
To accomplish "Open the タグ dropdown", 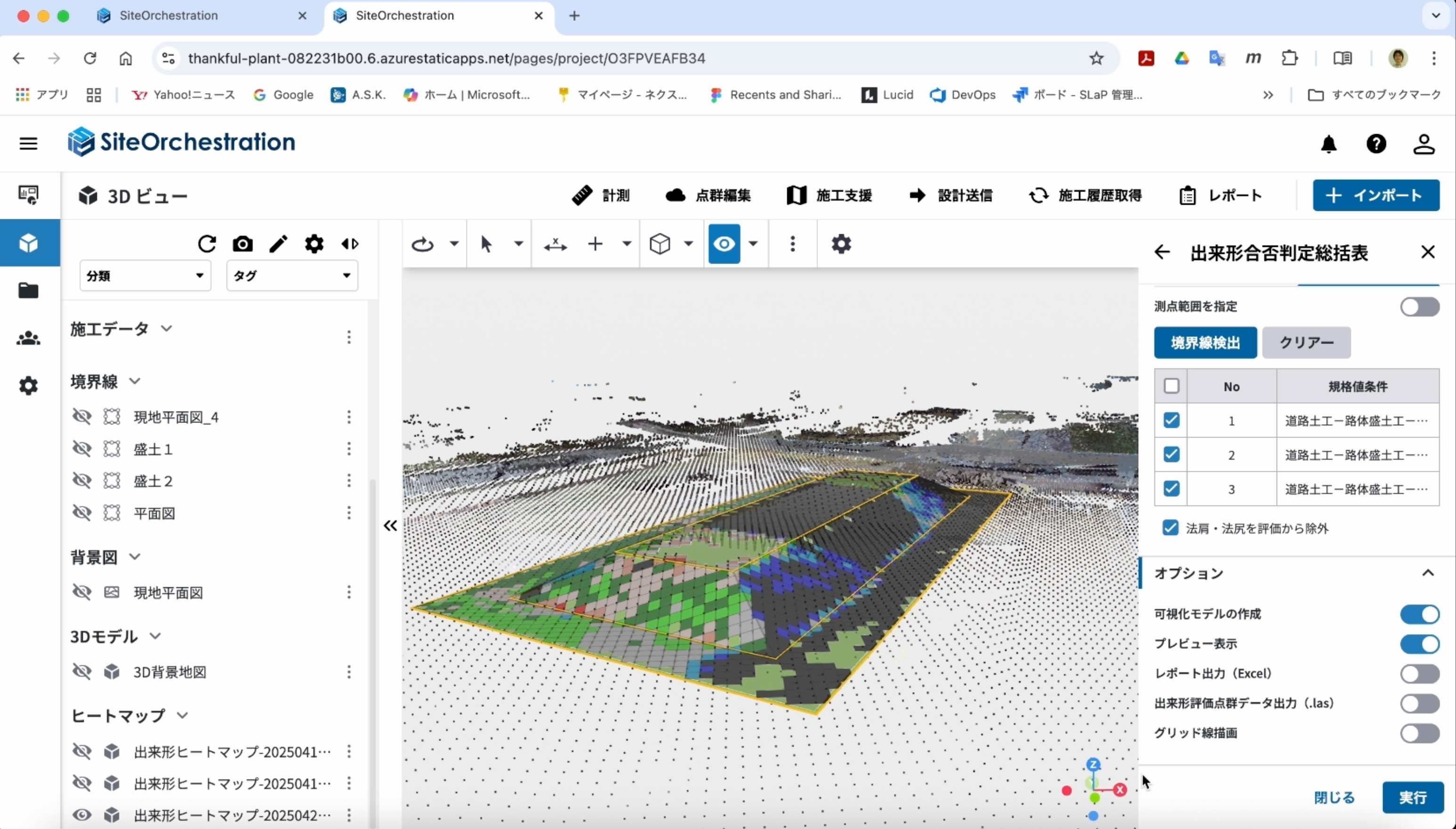I will point(292,276).
